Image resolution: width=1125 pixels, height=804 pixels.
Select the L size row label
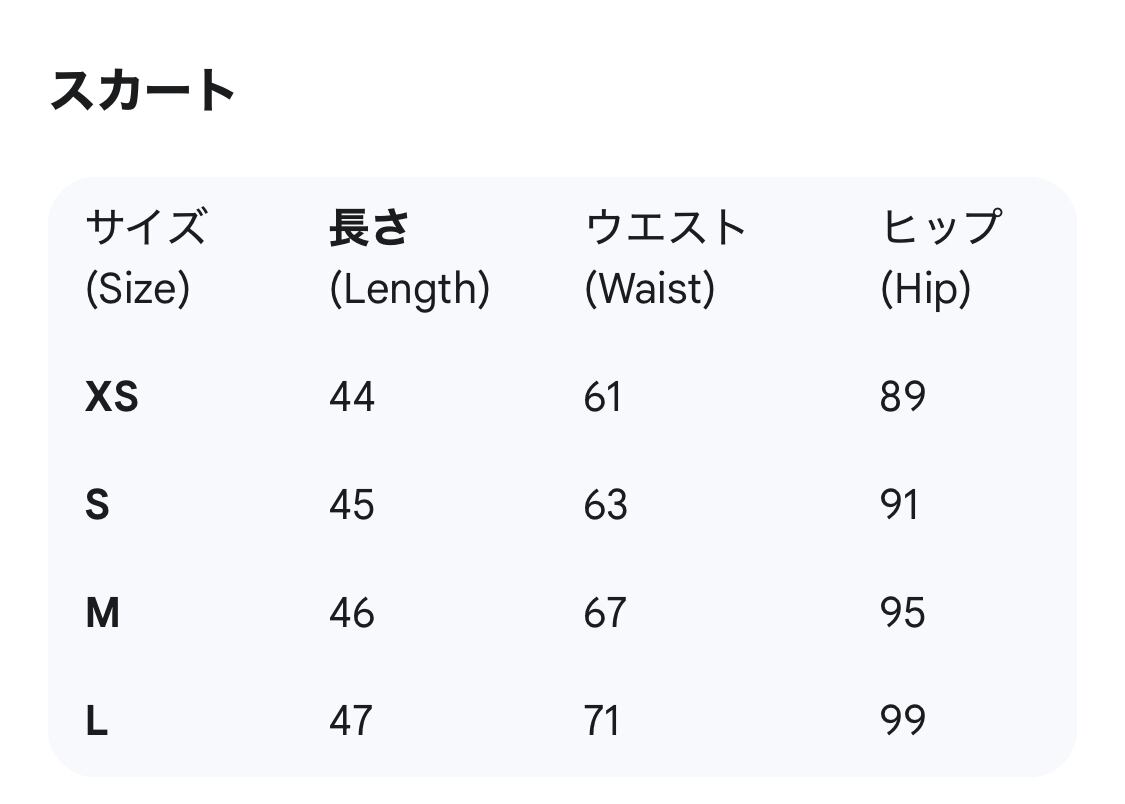pyautogui.click(x=96, y=720)
